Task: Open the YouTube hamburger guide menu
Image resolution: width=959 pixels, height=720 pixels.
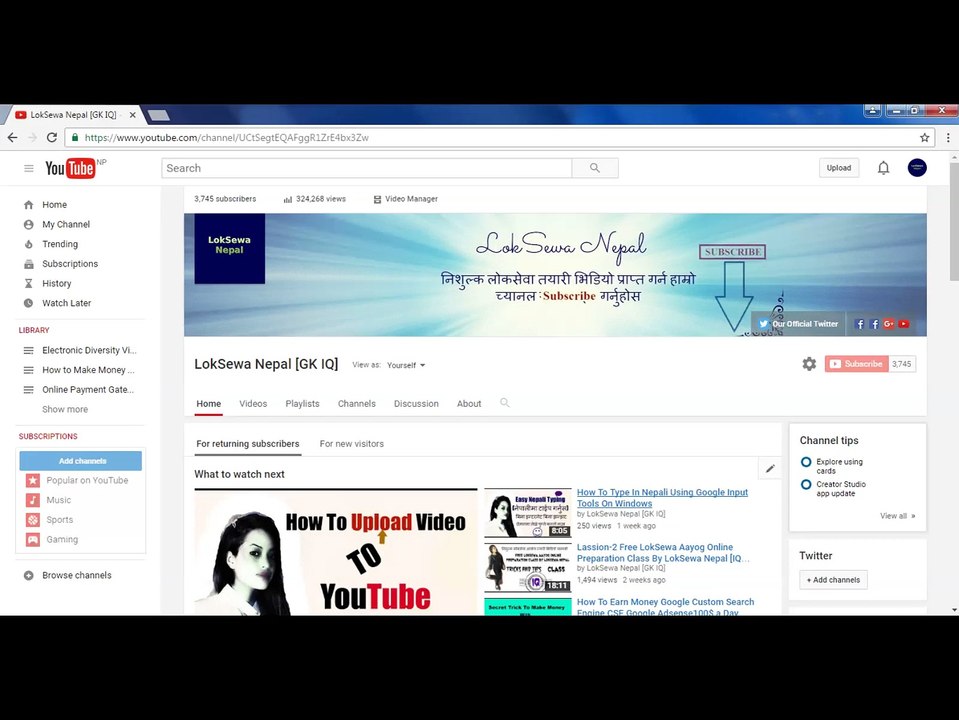Action: 29,168
